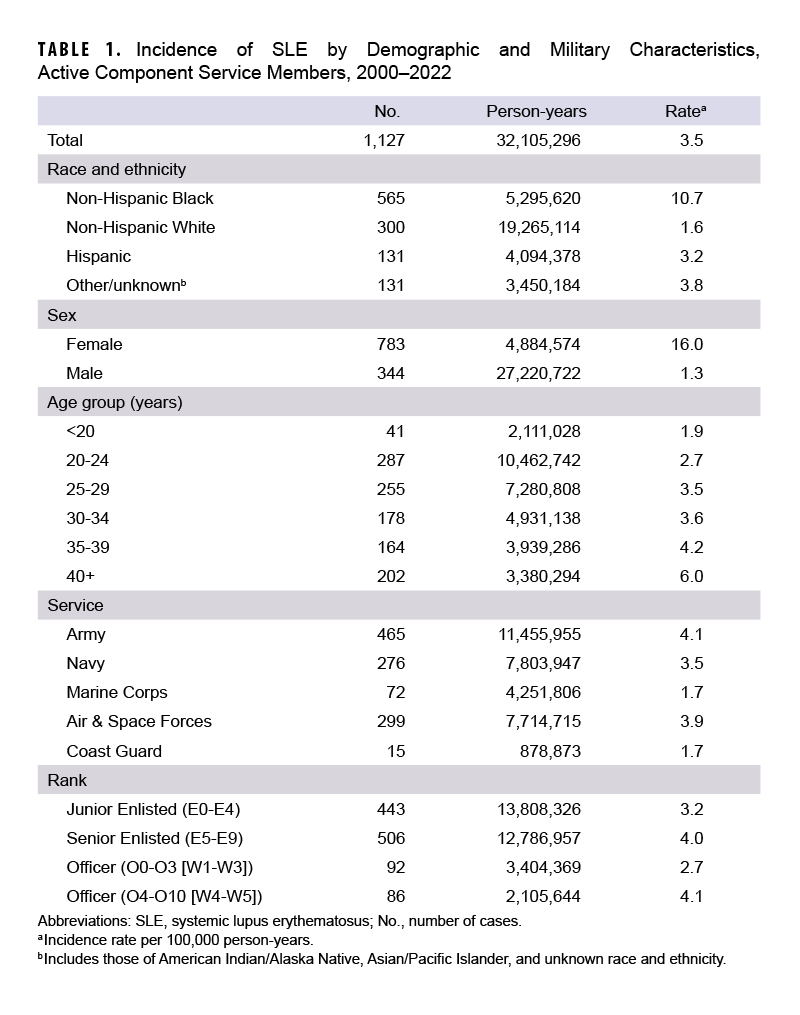Image resolution: width=800 pixels, height=1015 pixels.
Task: Click the 1,127 total case count
Action: point(384,140)
